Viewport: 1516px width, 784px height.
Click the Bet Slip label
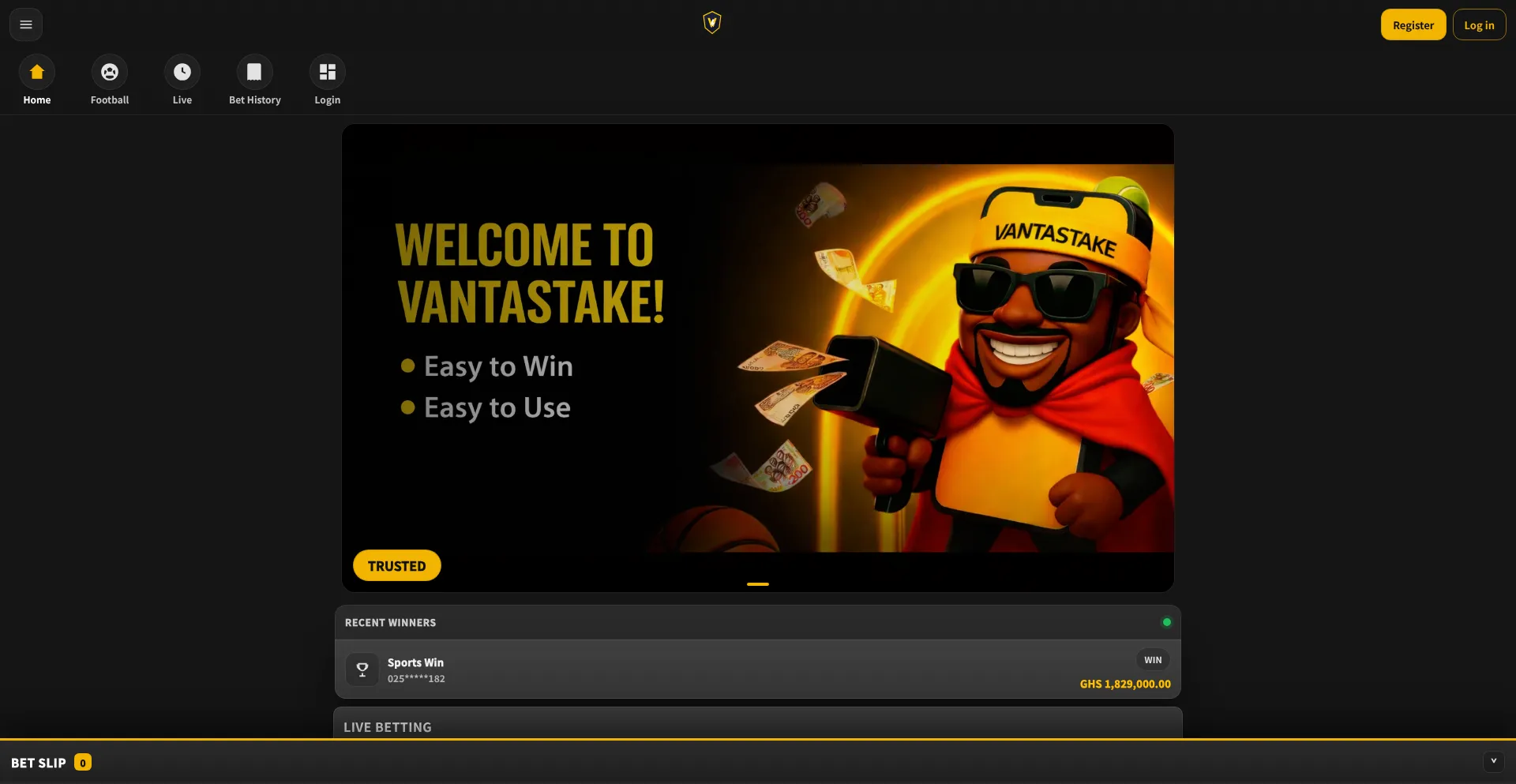39,763
